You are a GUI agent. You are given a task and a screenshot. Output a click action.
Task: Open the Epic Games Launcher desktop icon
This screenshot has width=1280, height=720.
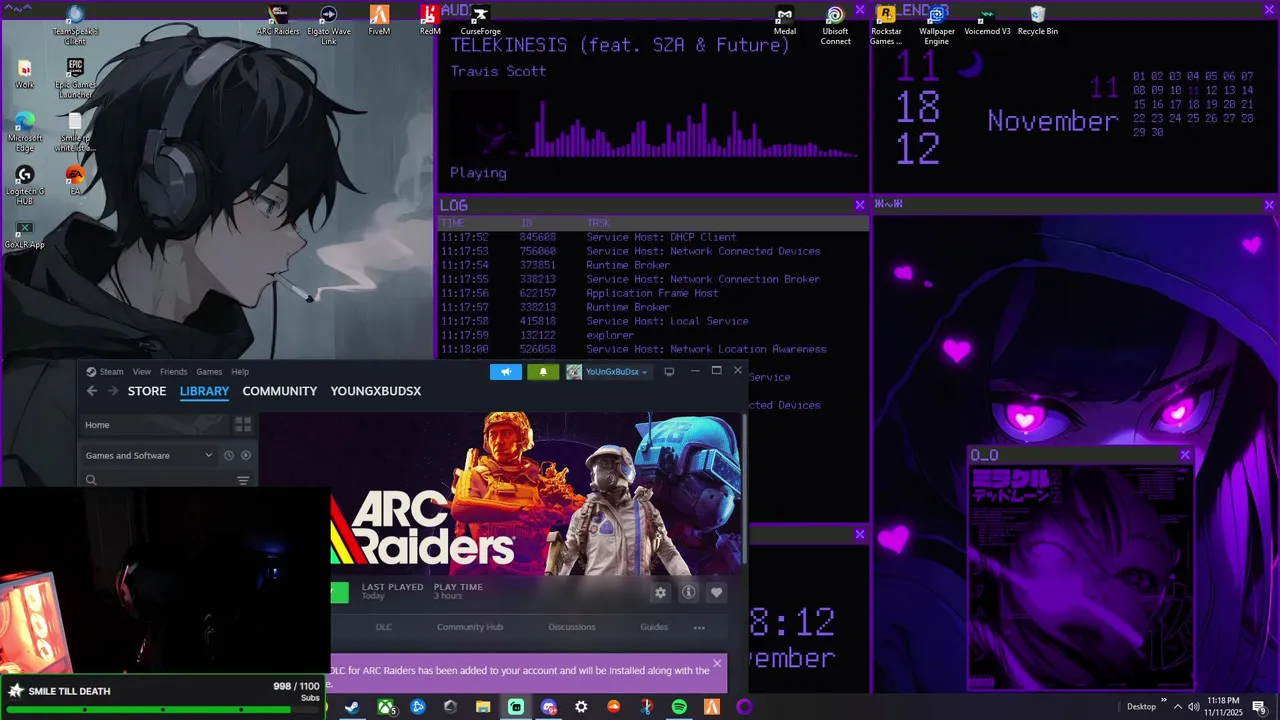pos(75,78)
